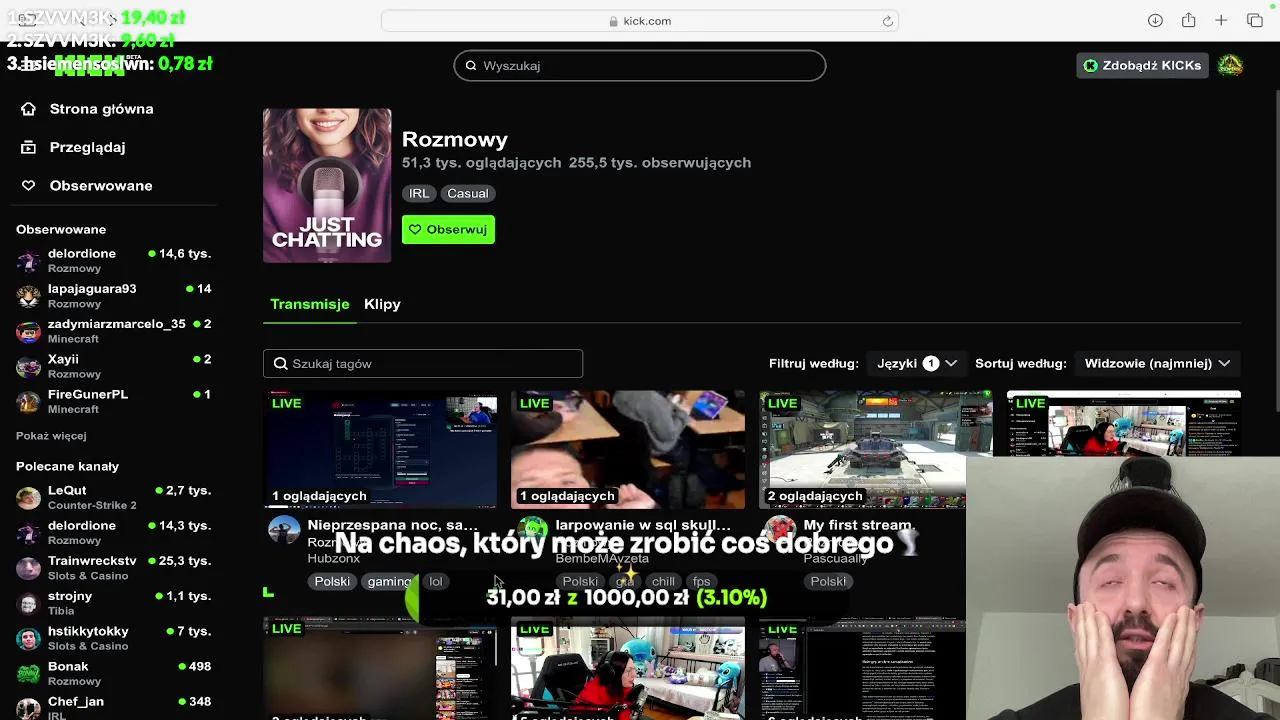Screen dimensions: 1280x720
Task: Focus the Wyszukaj search field
Action: 640,66
